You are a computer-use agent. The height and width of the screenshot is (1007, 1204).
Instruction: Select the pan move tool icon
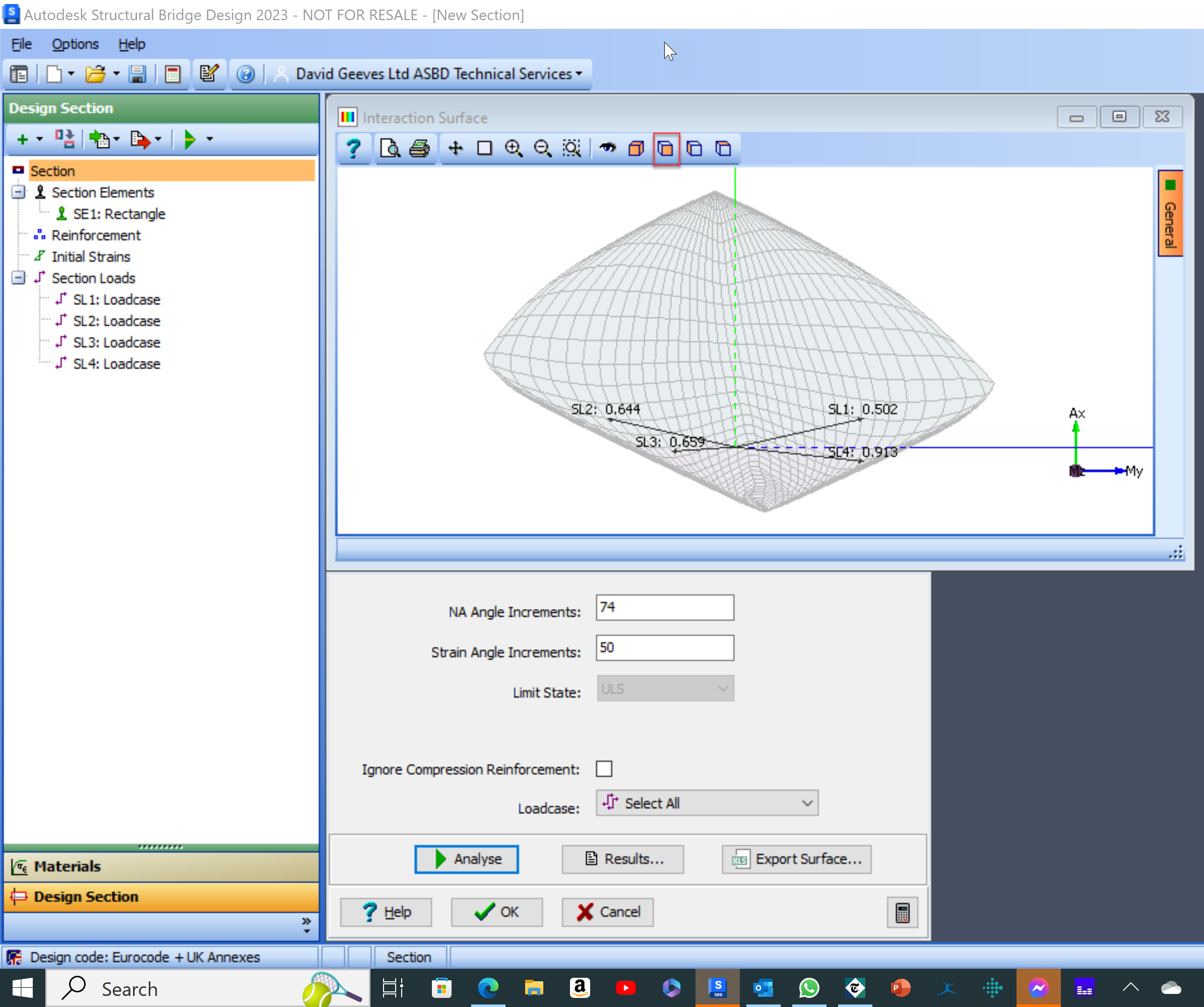[x=455, y=149]
